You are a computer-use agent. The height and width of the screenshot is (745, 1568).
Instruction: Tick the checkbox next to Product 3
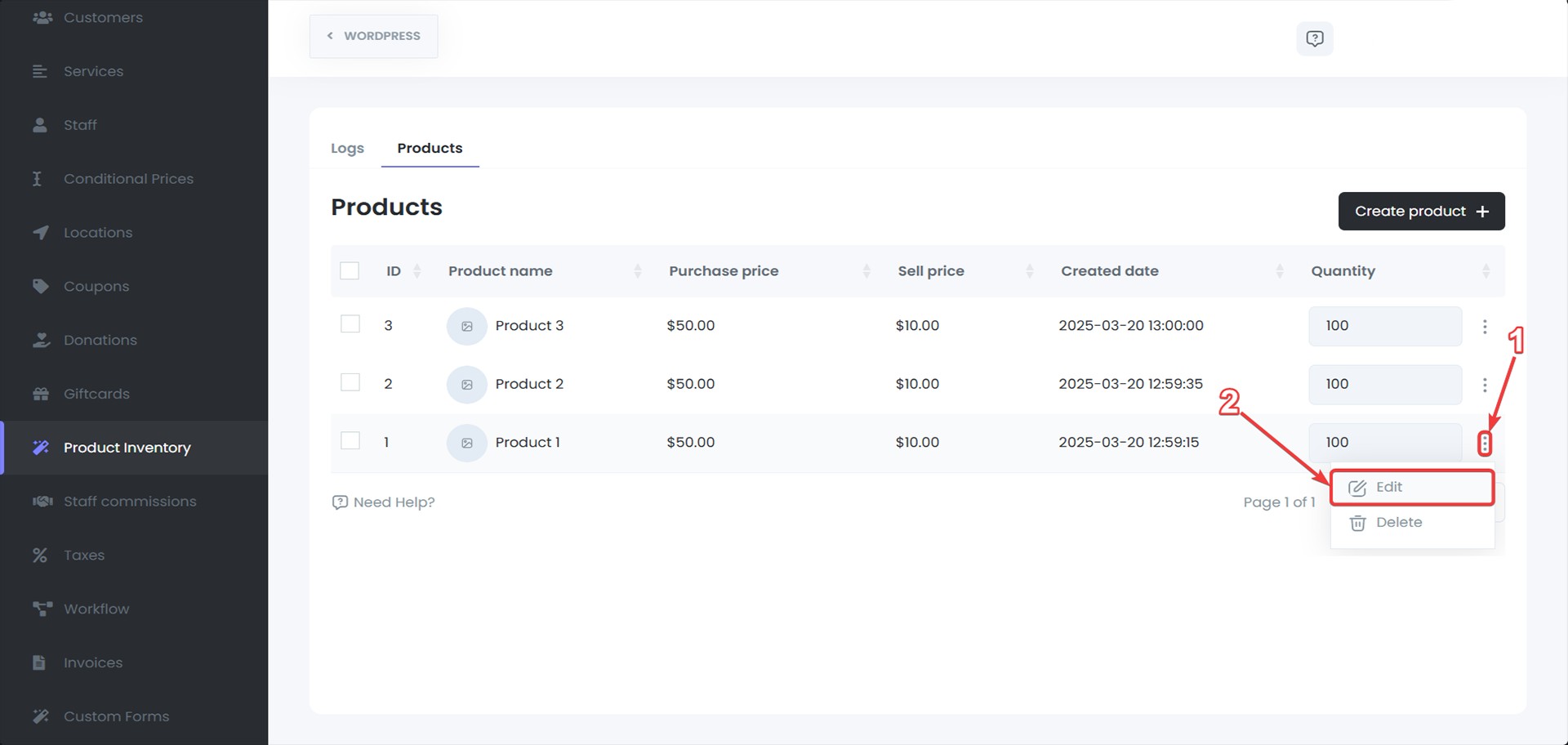tap(350, 323)
